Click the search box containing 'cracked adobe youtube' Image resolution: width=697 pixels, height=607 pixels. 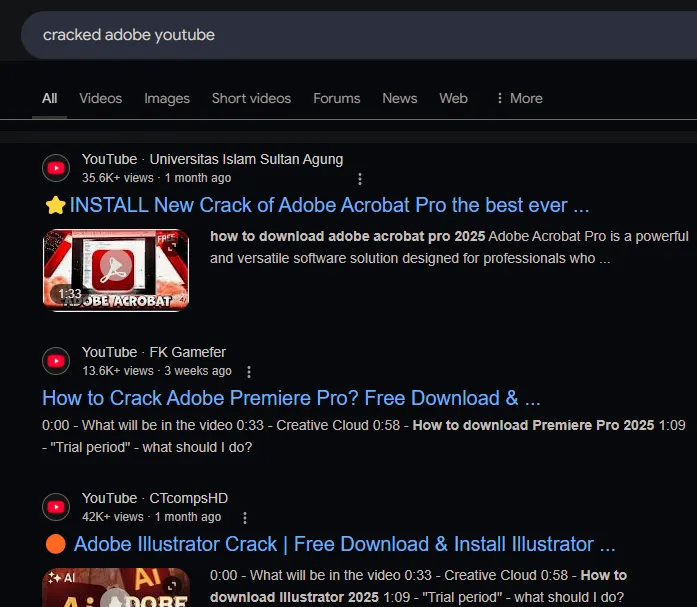(359, 35)
